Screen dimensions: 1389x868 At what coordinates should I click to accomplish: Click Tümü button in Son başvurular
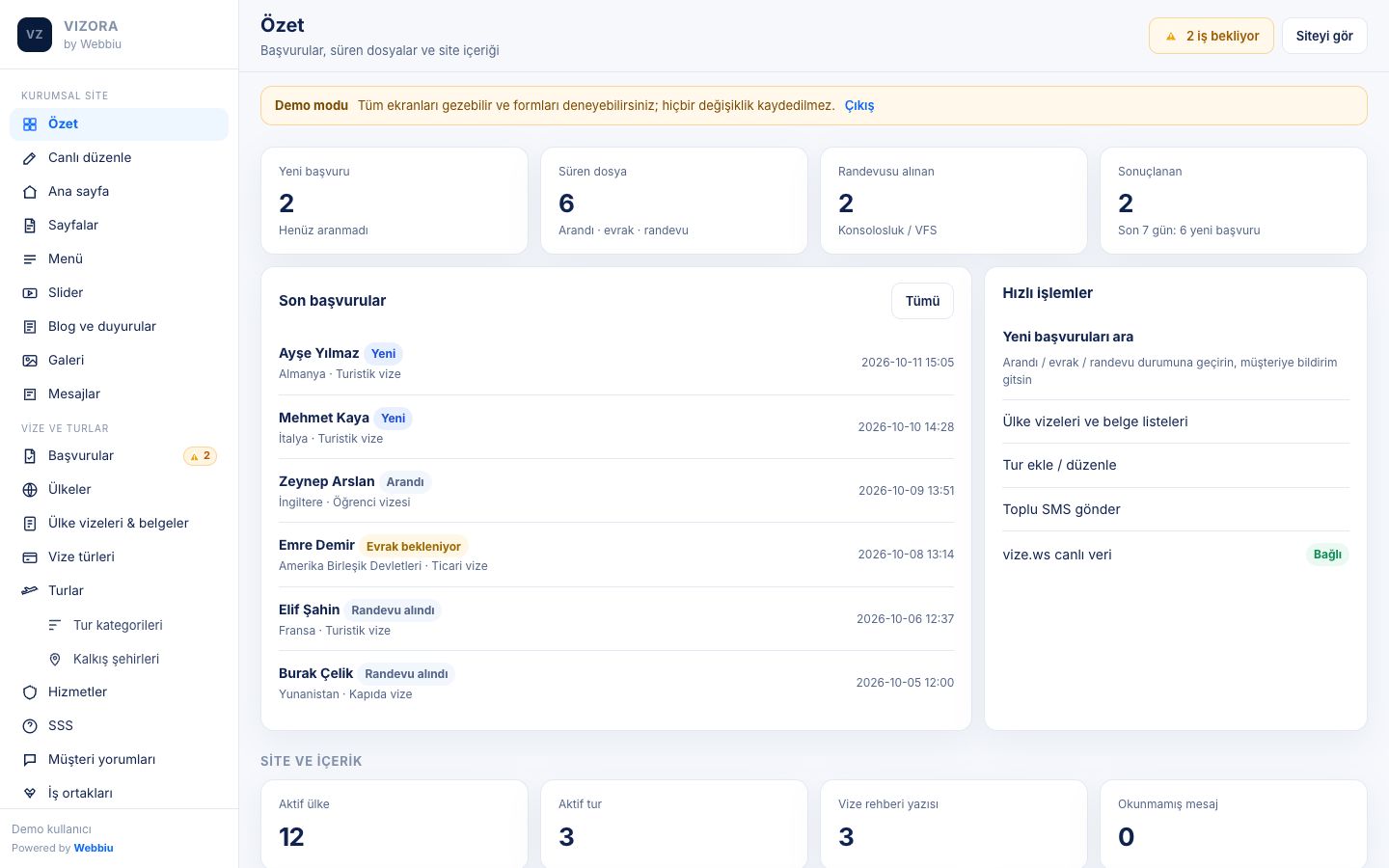[x=922, y=301]
